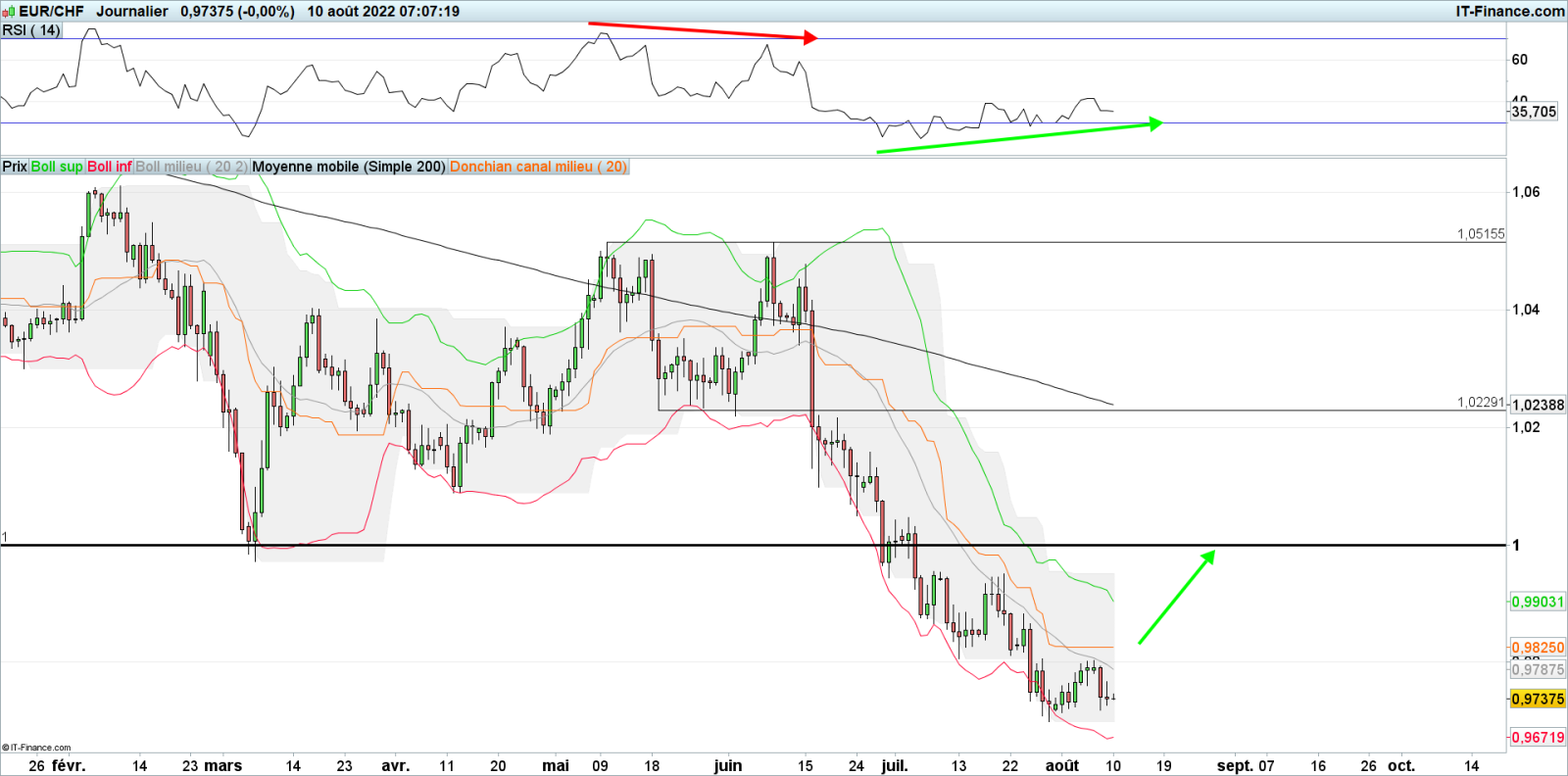Select the red 0,96719 Bollinger lower tag
This screenshot has height=776, width=1568.
coord(1537,737)
